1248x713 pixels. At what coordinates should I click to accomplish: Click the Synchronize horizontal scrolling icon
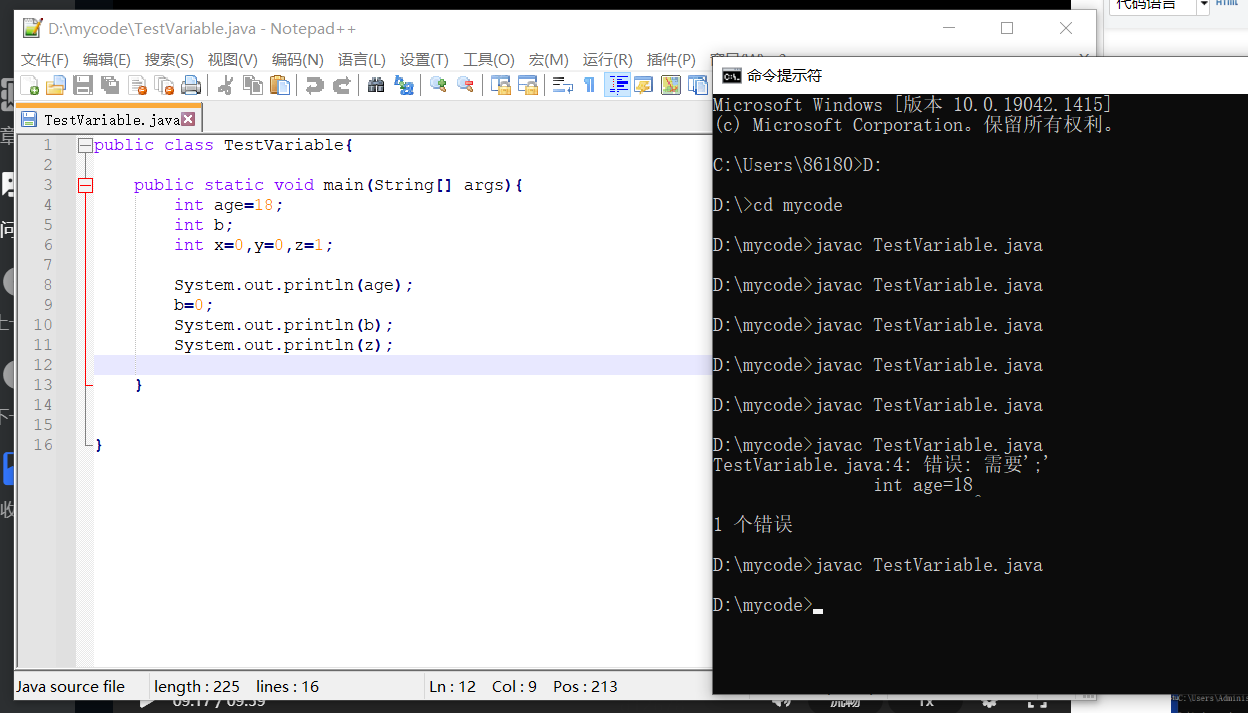(x=527, y=85)
